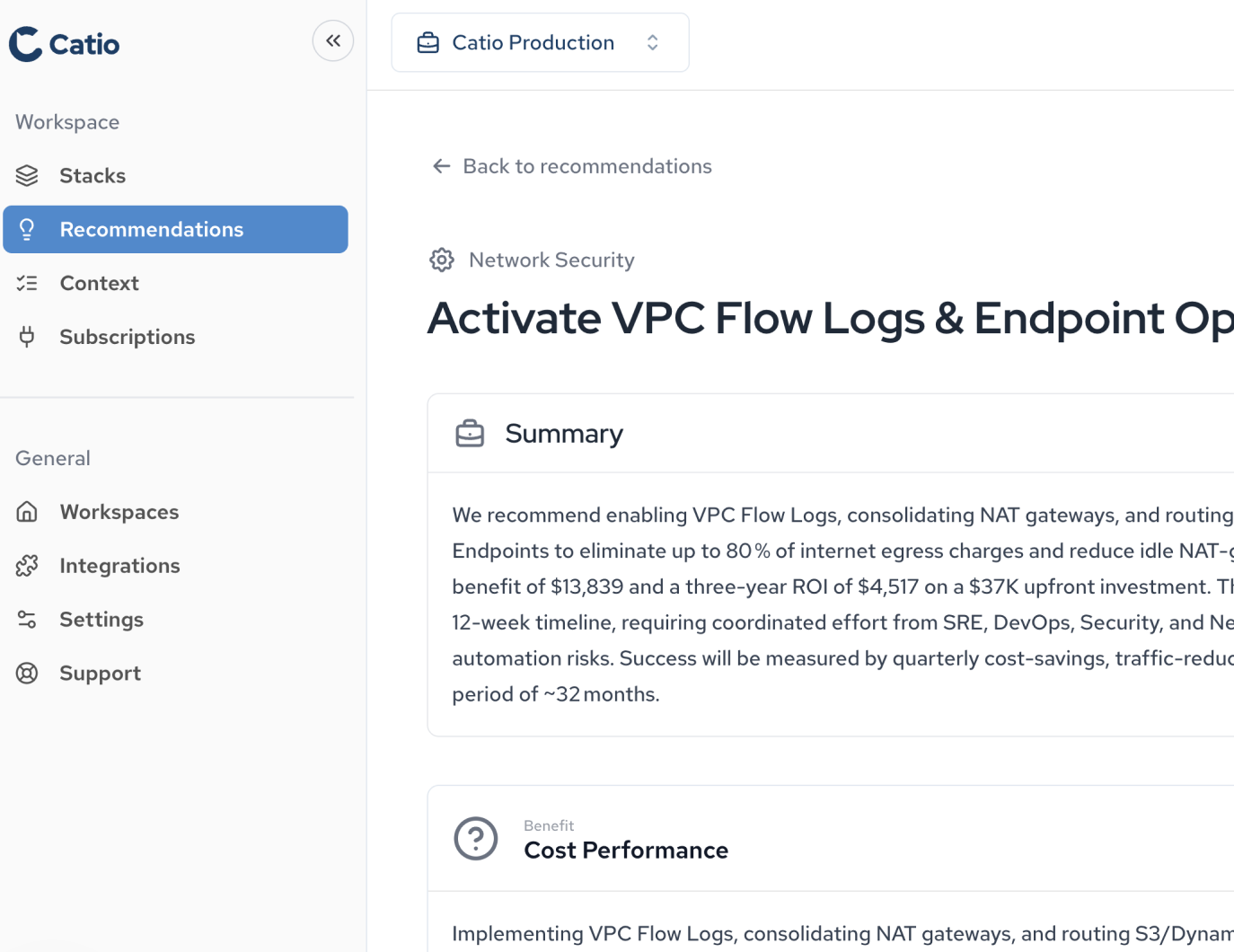Click the Settings sliders icon
Viewport: 1234px width, 952px height.
[x=26, y=619]
